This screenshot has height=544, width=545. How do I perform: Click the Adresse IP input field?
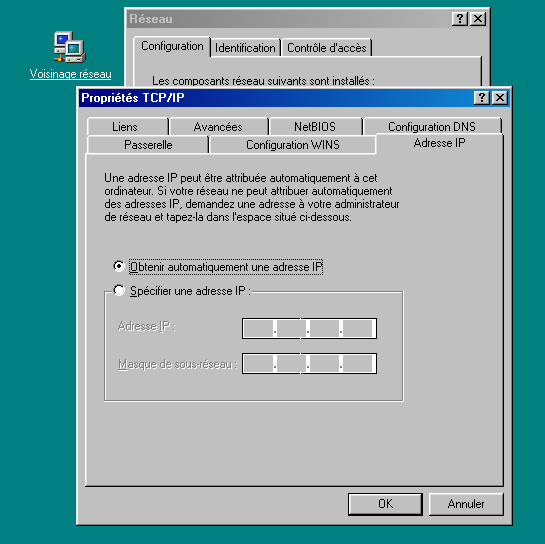309,328
